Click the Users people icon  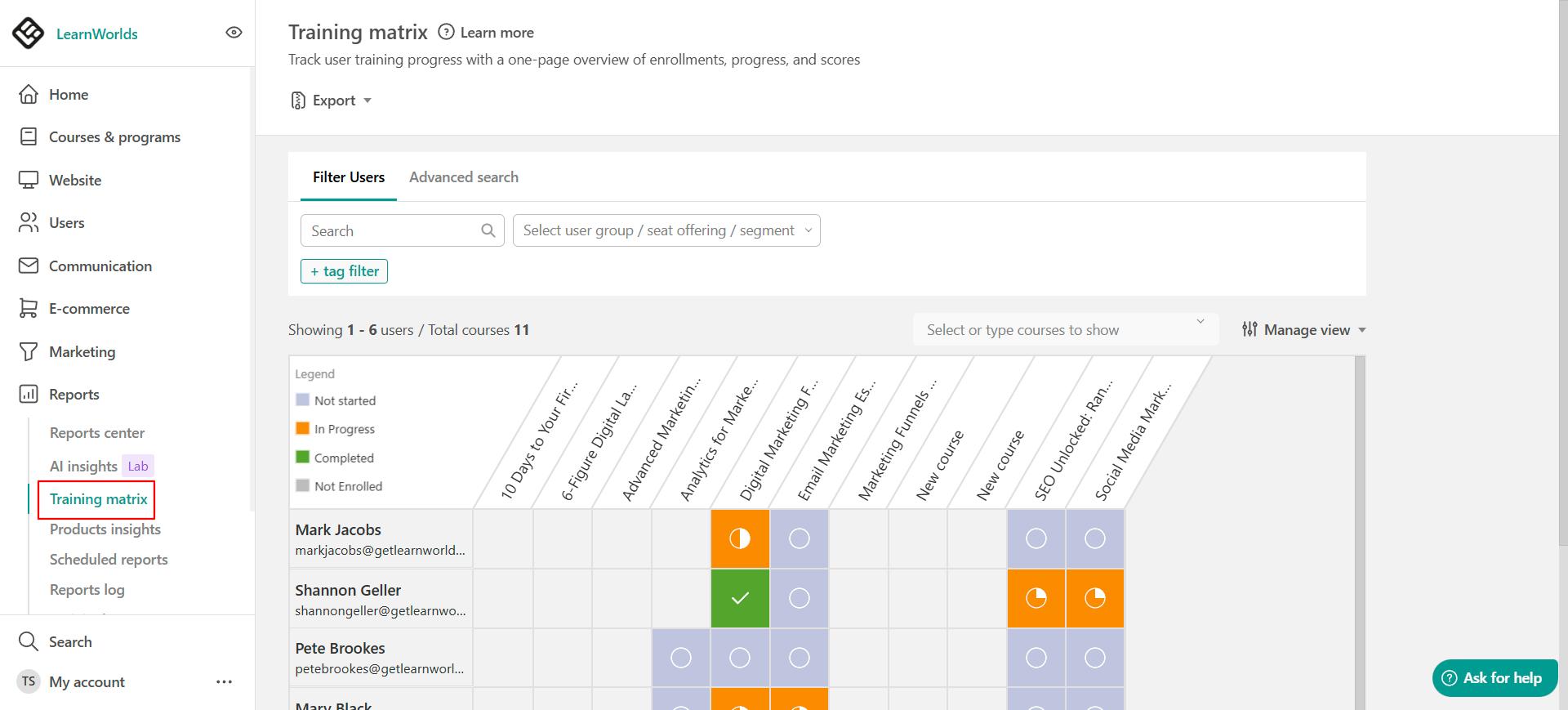coord(29,222)
